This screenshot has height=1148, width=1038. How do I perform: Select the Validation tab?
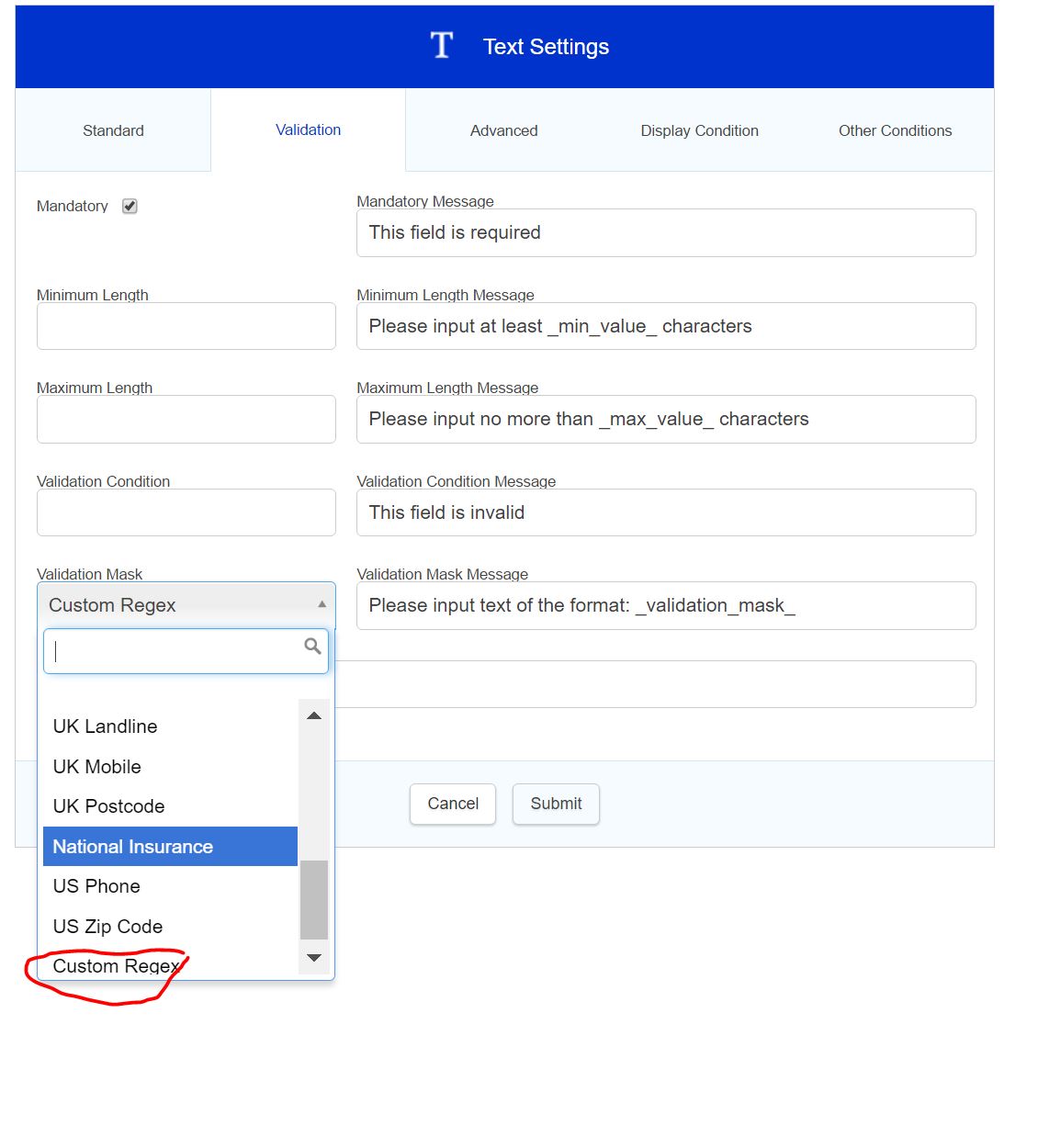[x=308, y=130]
